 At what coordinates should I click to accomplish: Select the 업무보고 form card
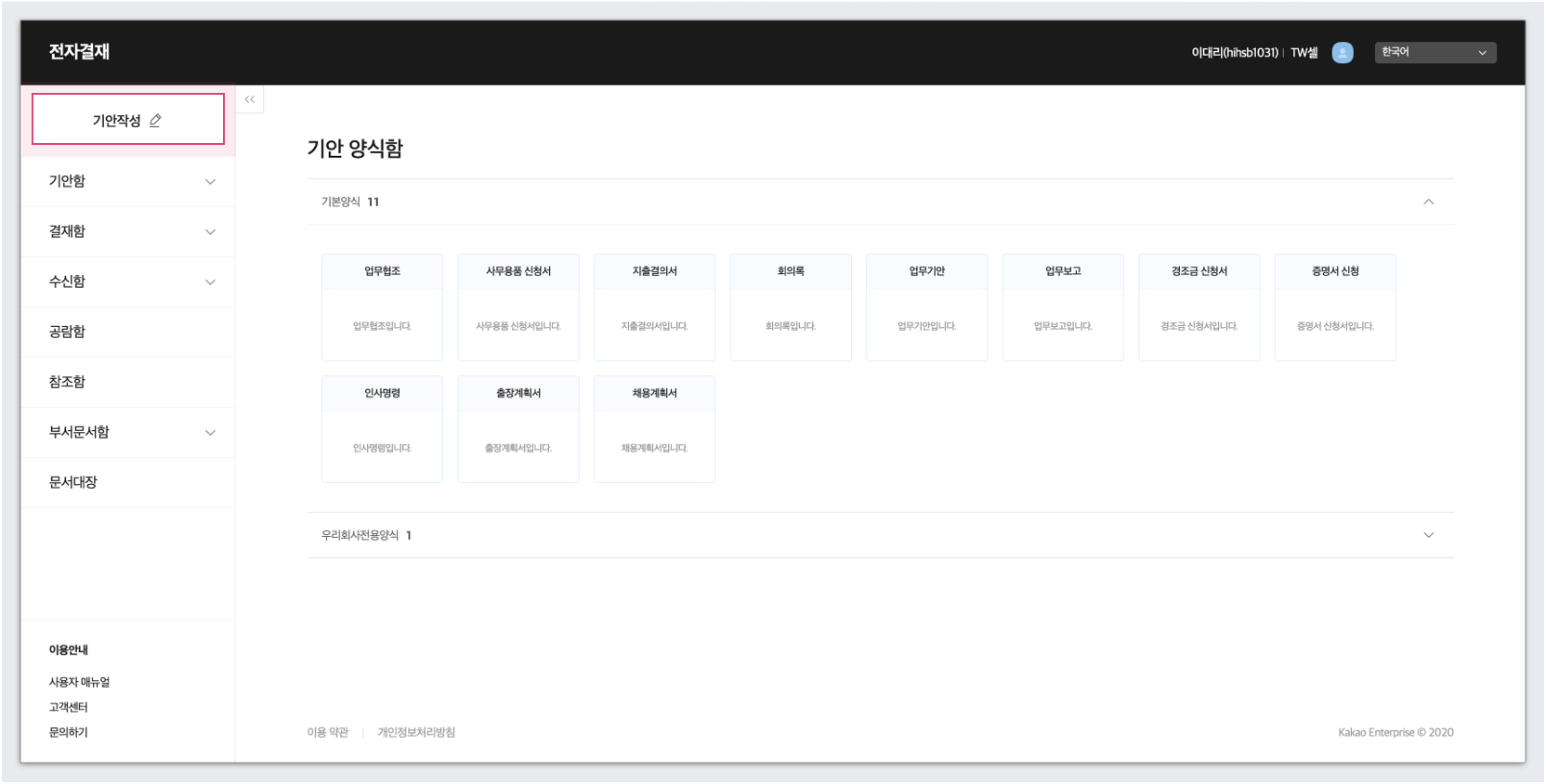(x=1063, y=307)
